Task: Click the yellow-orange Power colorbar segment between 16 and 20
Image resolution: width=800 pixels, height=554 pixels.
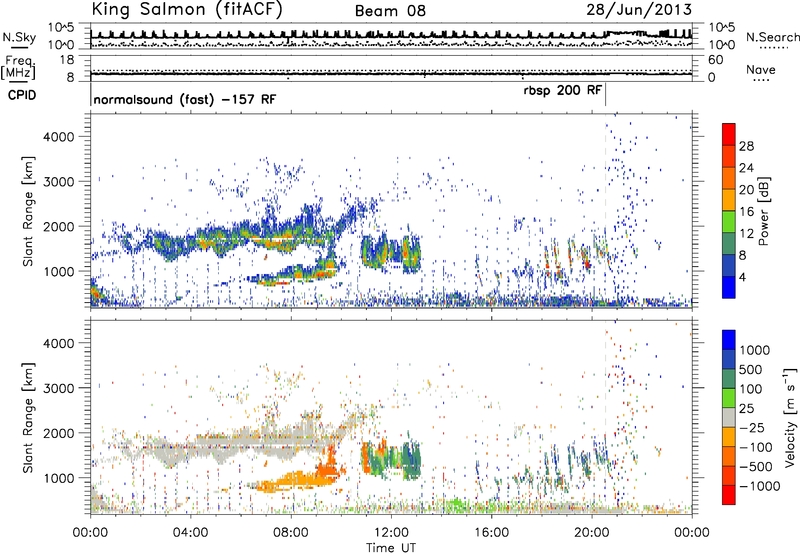Action: 729,199
